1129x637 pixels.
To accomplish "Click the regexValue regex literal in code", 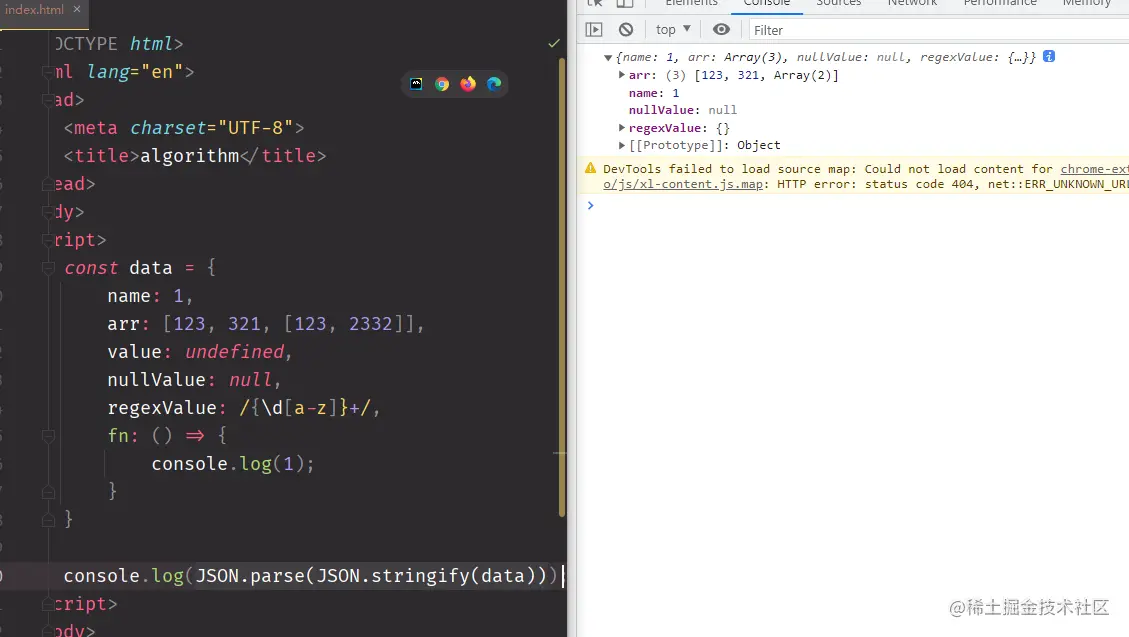I will pos(305,408).
